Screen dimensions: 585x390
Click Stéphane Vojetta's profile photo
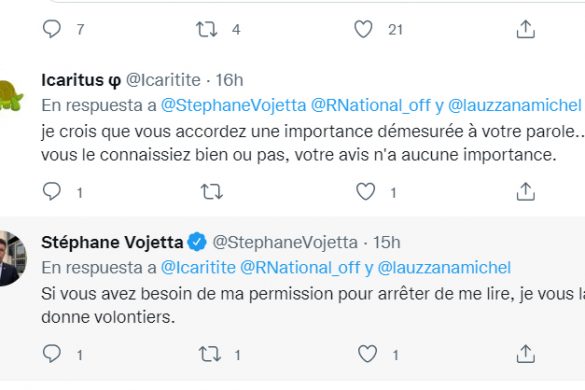click(12, 258)
